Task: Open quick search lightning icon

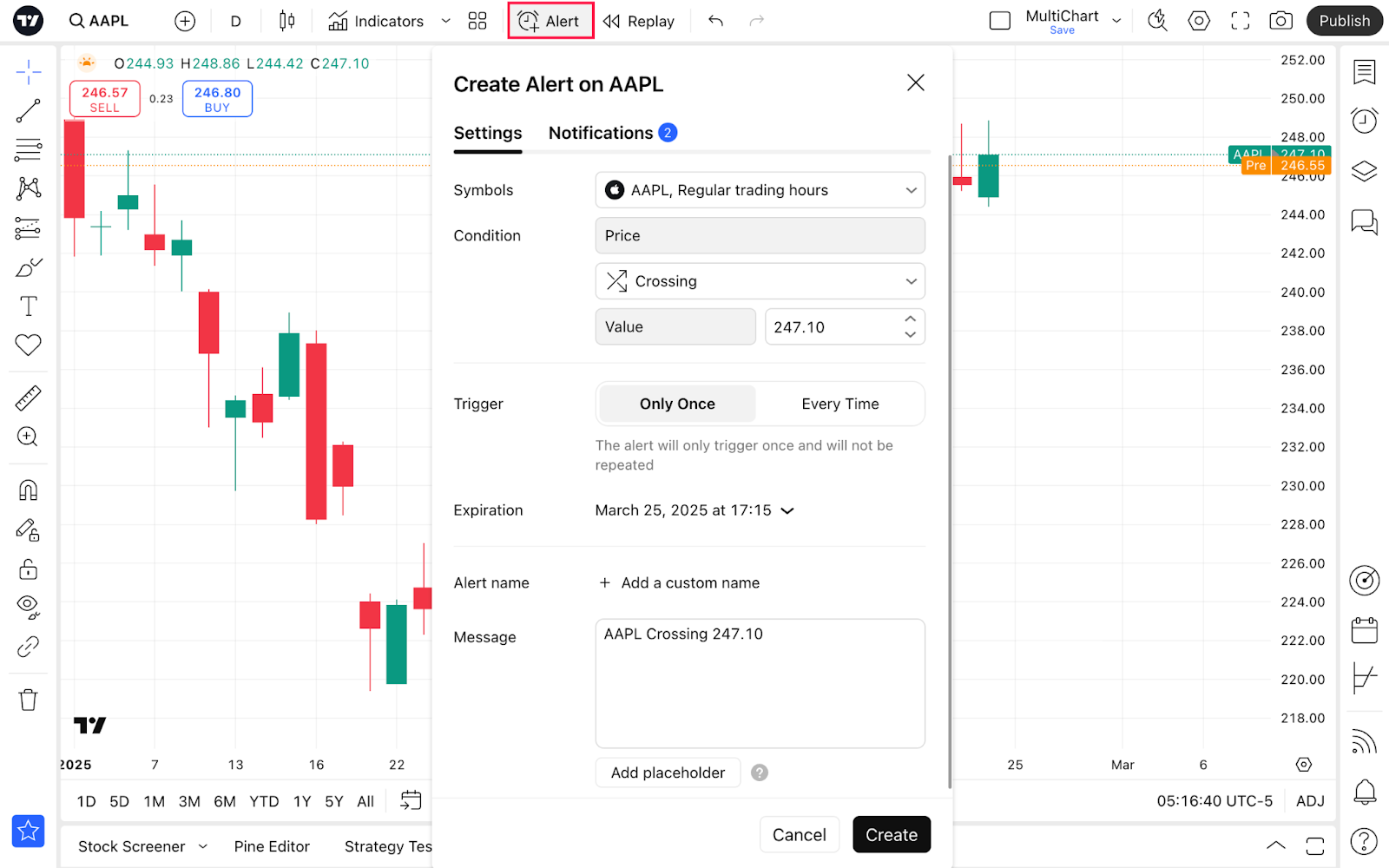Action: pos(1157,21)
